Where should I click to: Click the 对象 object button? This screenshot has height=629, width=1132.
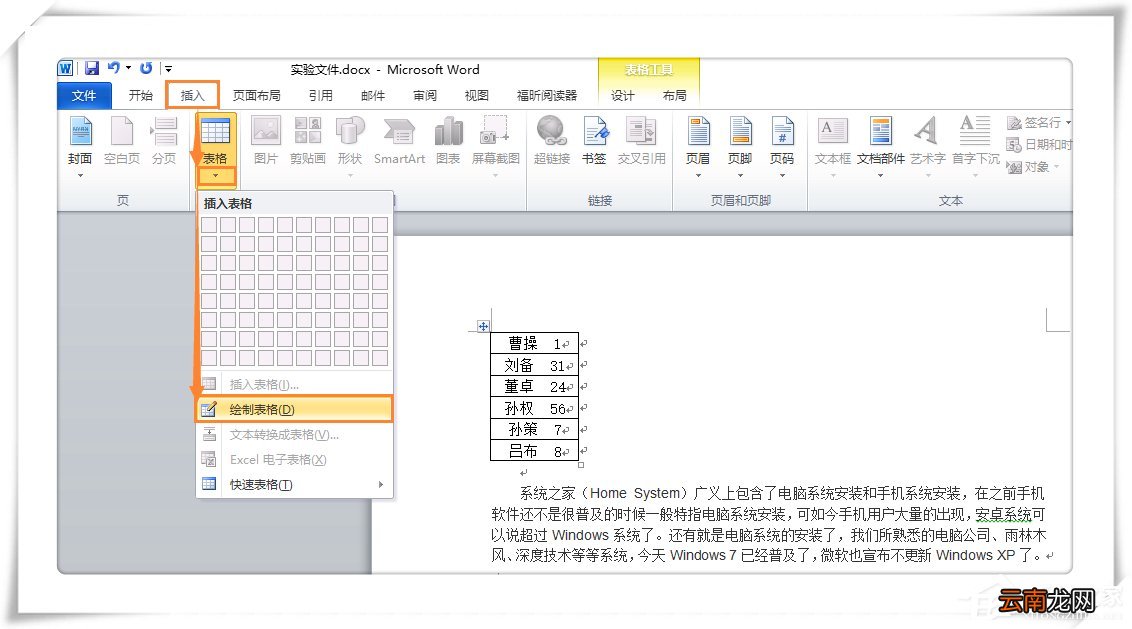coord(1033,167)
